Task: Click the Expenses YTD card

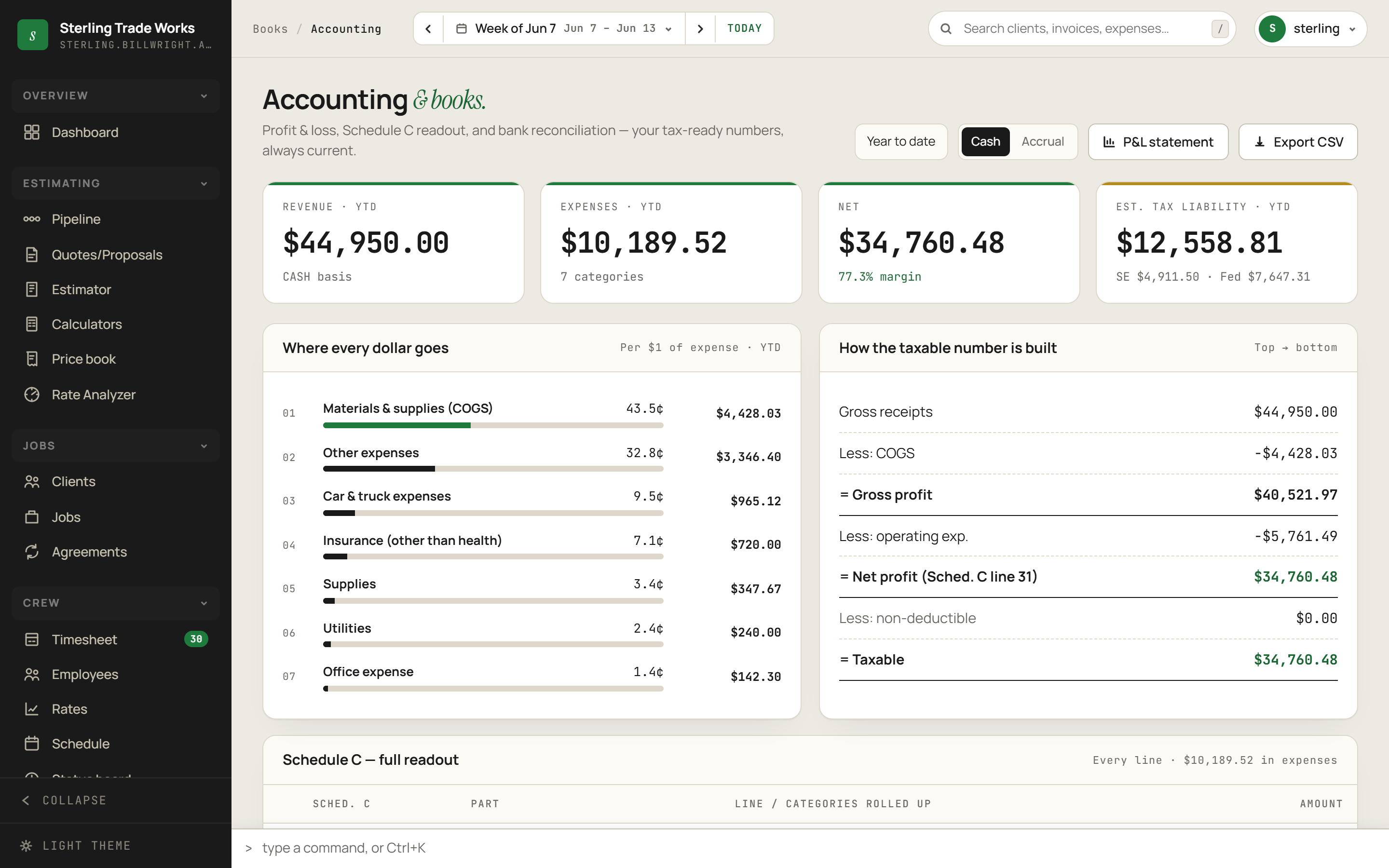Action: [671, 243]
